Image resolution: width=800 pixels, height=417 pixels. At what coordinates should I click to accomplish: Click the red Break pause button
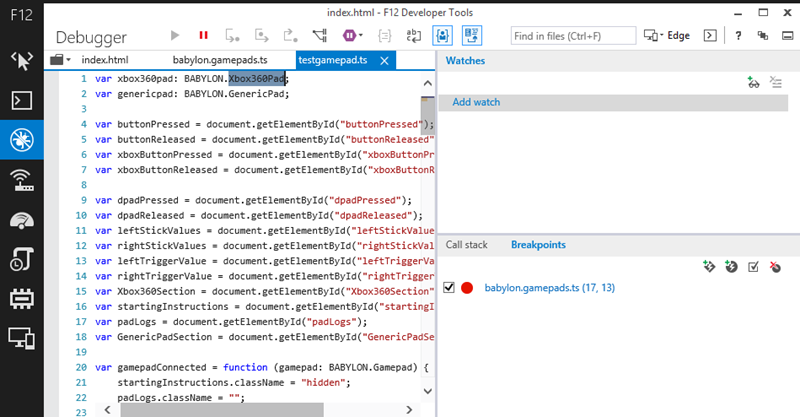(204, 35)
